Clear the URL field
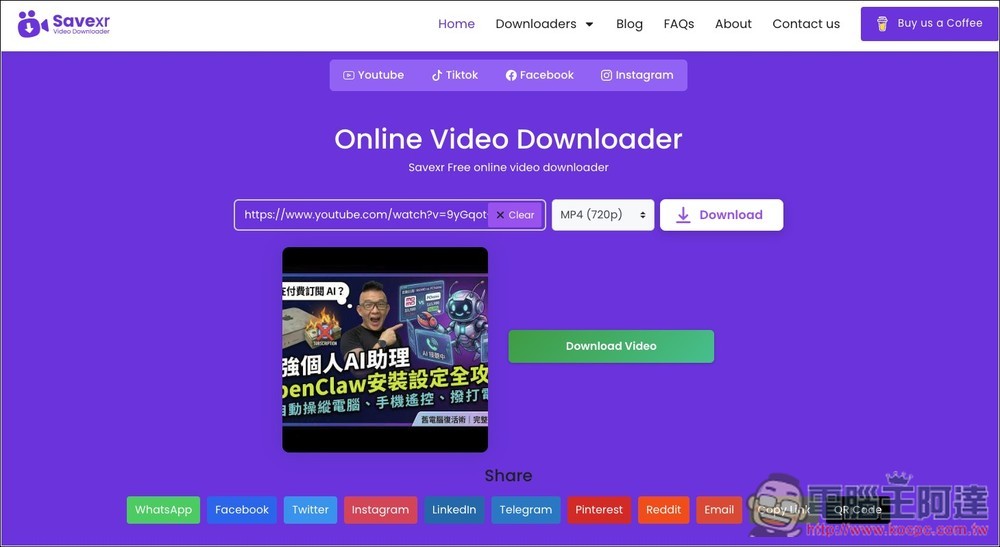The image size is (1000, 547). [515, 215]
